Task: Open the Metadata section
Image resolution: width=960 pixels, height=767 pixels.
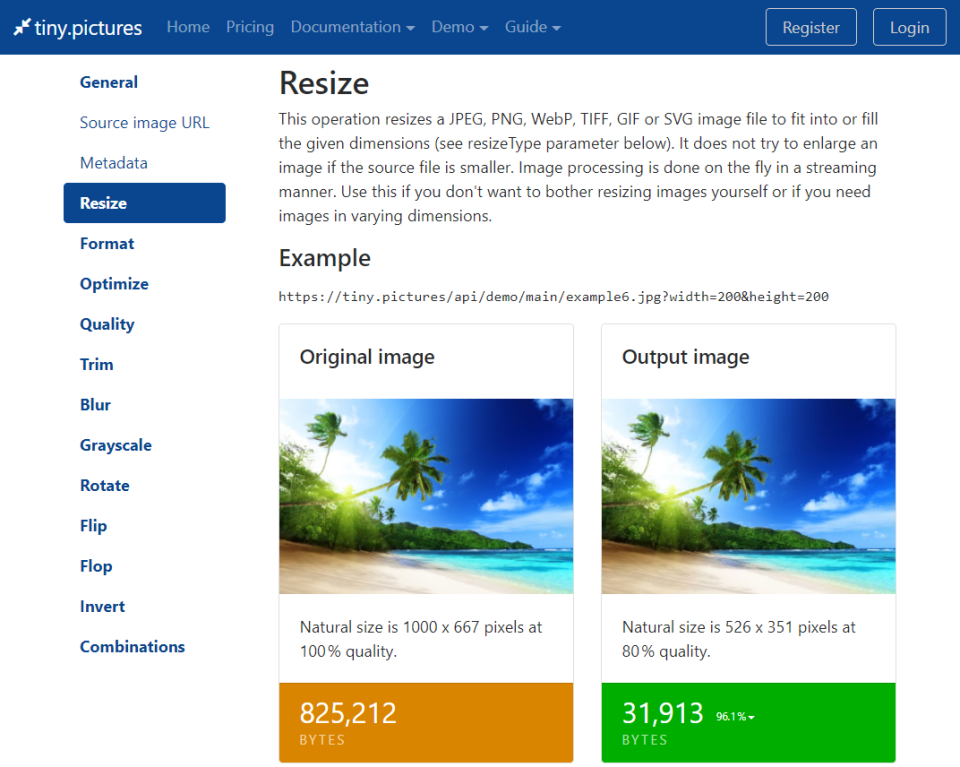Action: (x=113, y=162)
